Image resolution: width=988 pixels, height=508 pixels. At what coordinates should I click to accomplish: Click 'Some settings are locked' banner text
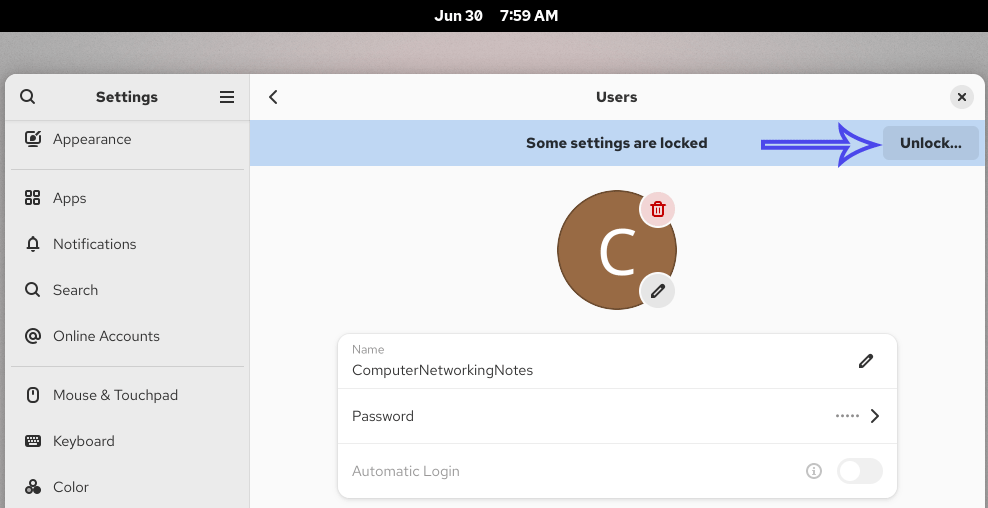(x=617, y=143)
